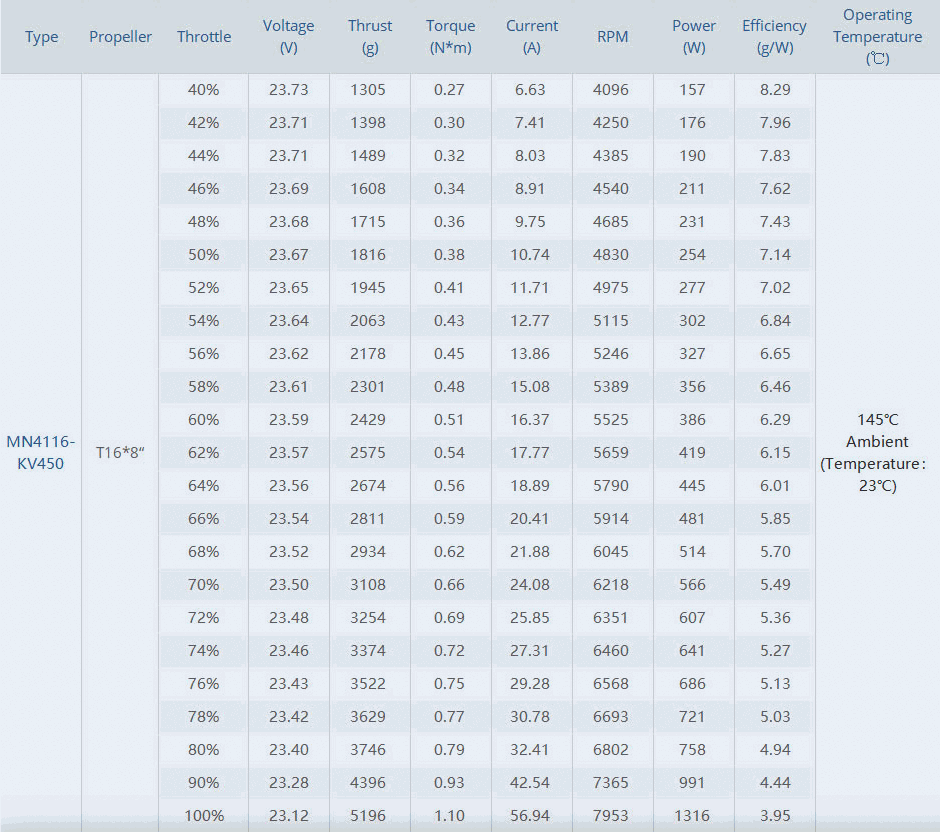Click torque value 0.51
Viewport: 940px width, 832px height.
tap(449, 420)
